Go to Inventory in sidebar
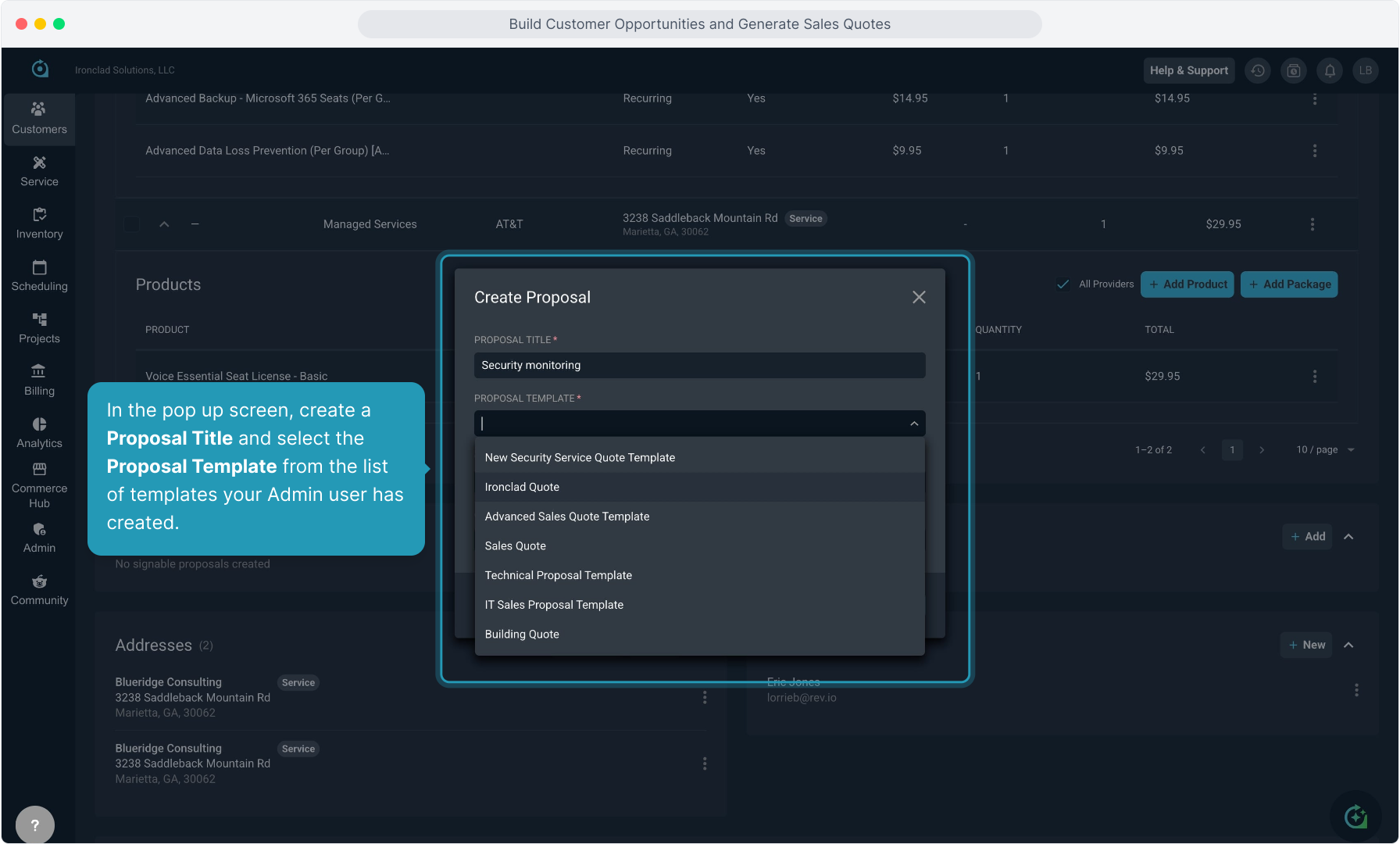The image size is (1400, 844). [39, 224]
